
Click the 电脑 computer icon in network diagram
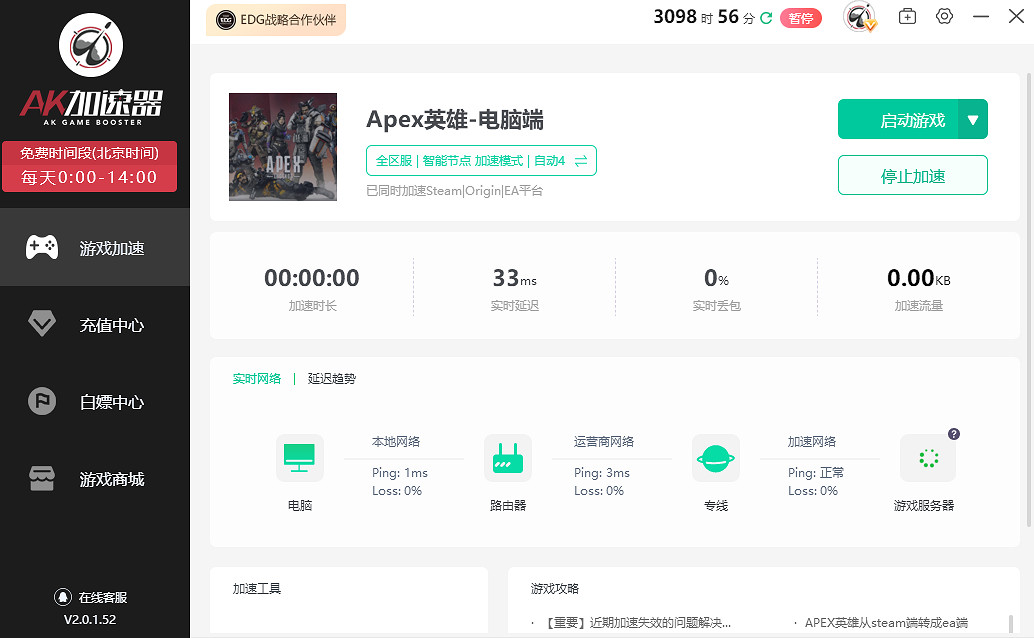[x=299, y=458]
